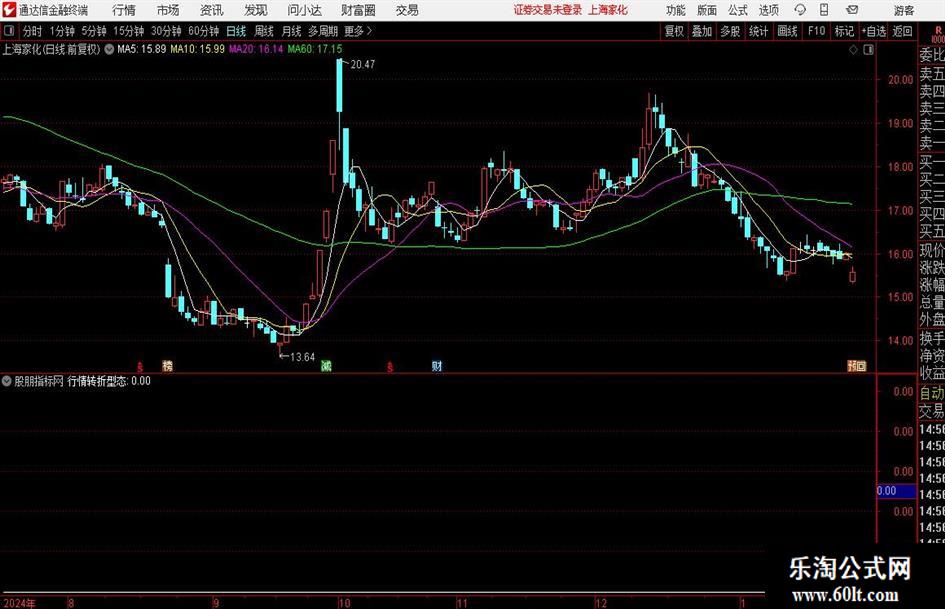Toggle the side panel icon beside the diamond
This screenshot has height=609, width=945.
[x=868, y=49]
